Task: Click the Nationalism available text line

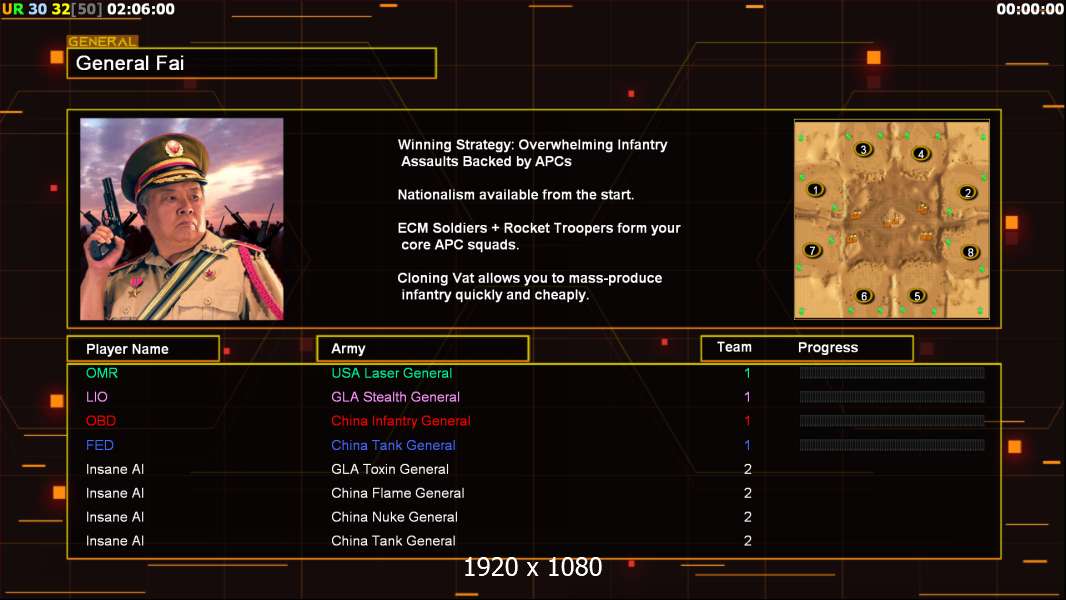Action: pyautogui.click(x=515, y=195)
